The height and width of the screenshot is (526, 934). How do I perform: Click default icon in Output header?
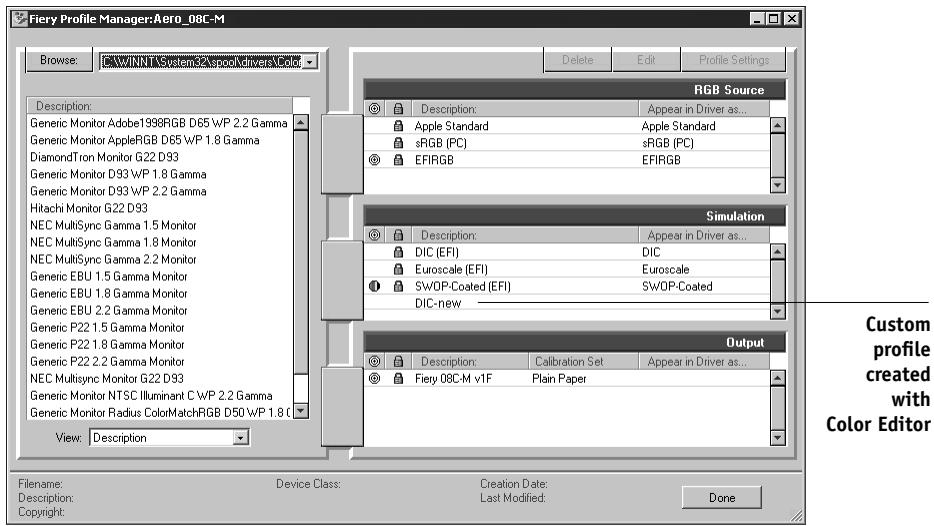coord(374,362)
